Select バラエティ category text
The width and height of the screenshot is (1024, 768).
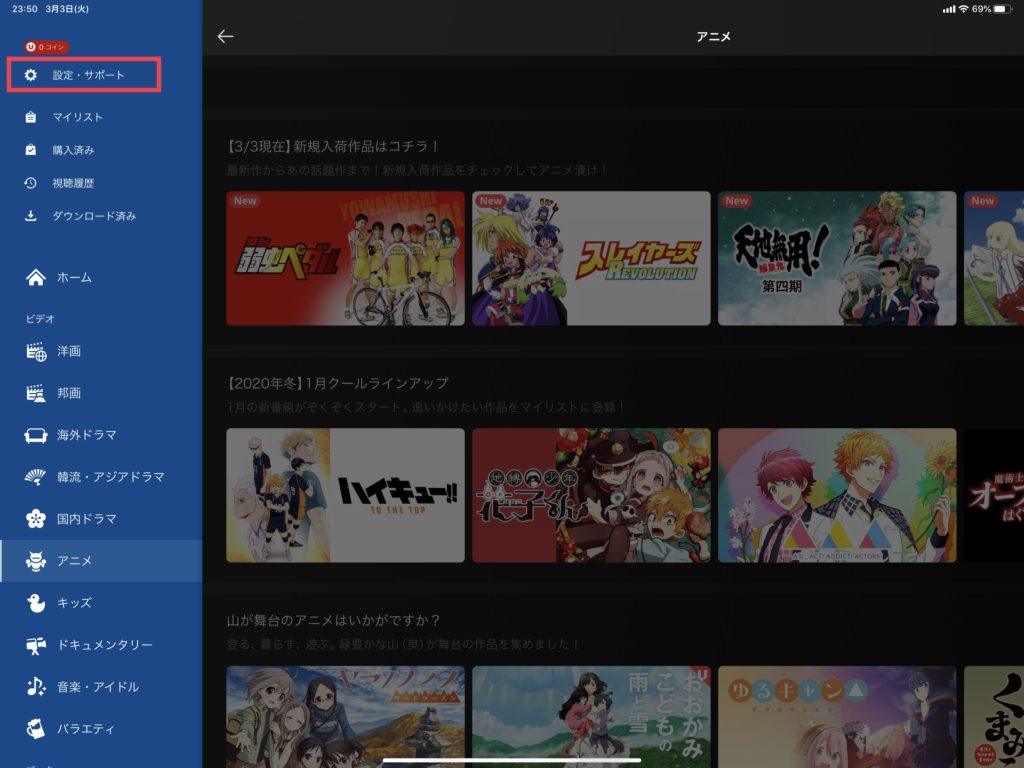[x=86, y=729]
